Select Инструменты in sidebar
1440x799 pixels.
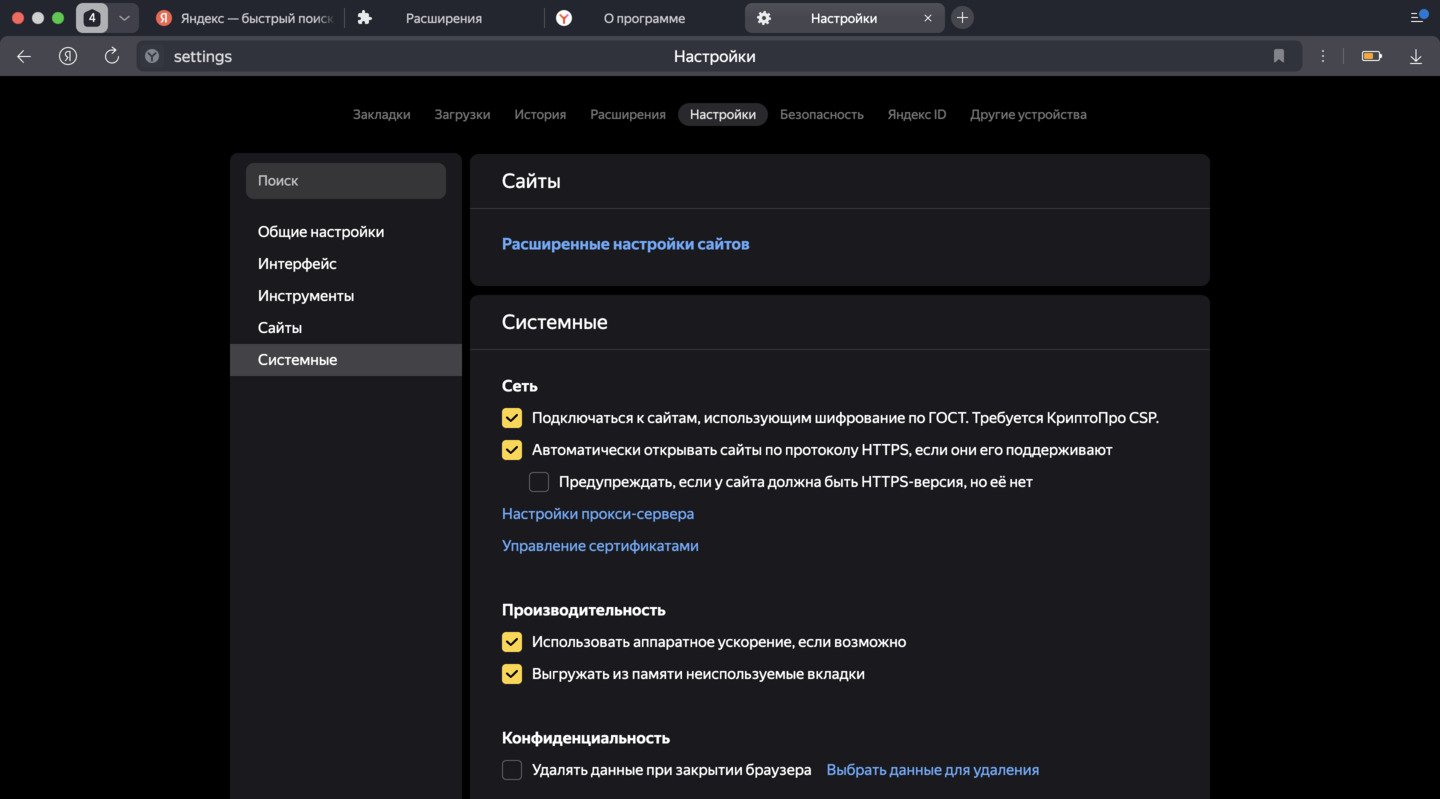(346, 296)
